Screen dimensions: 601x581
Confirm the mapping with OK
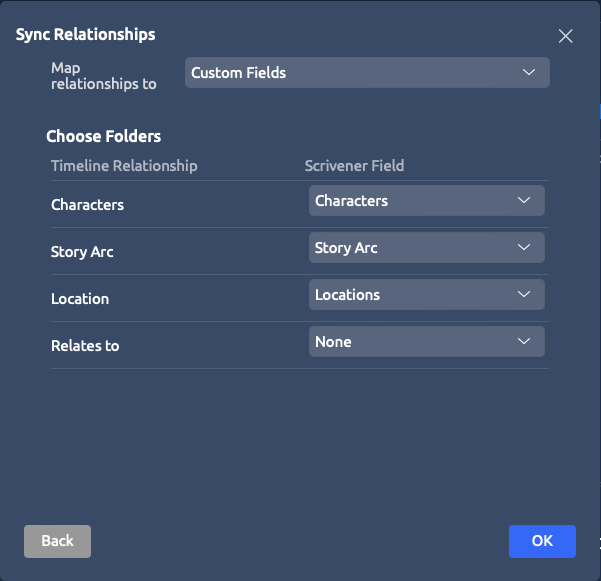542,541
